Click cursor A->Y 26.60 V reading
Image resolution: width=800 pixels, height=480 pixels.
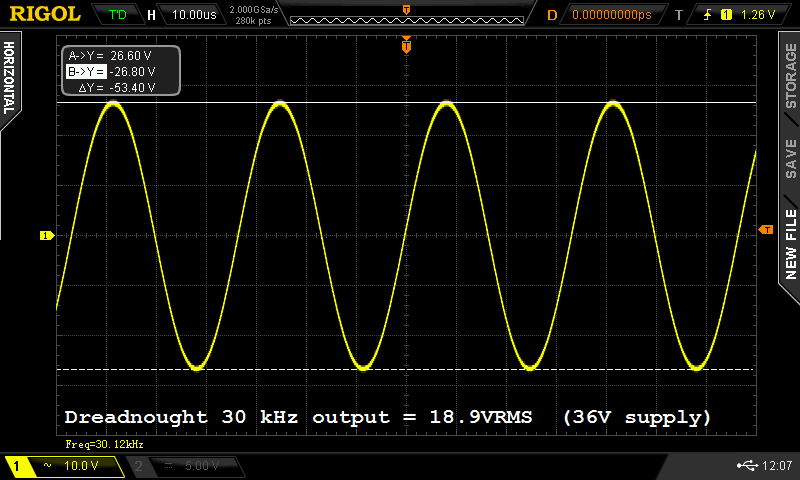110,56
